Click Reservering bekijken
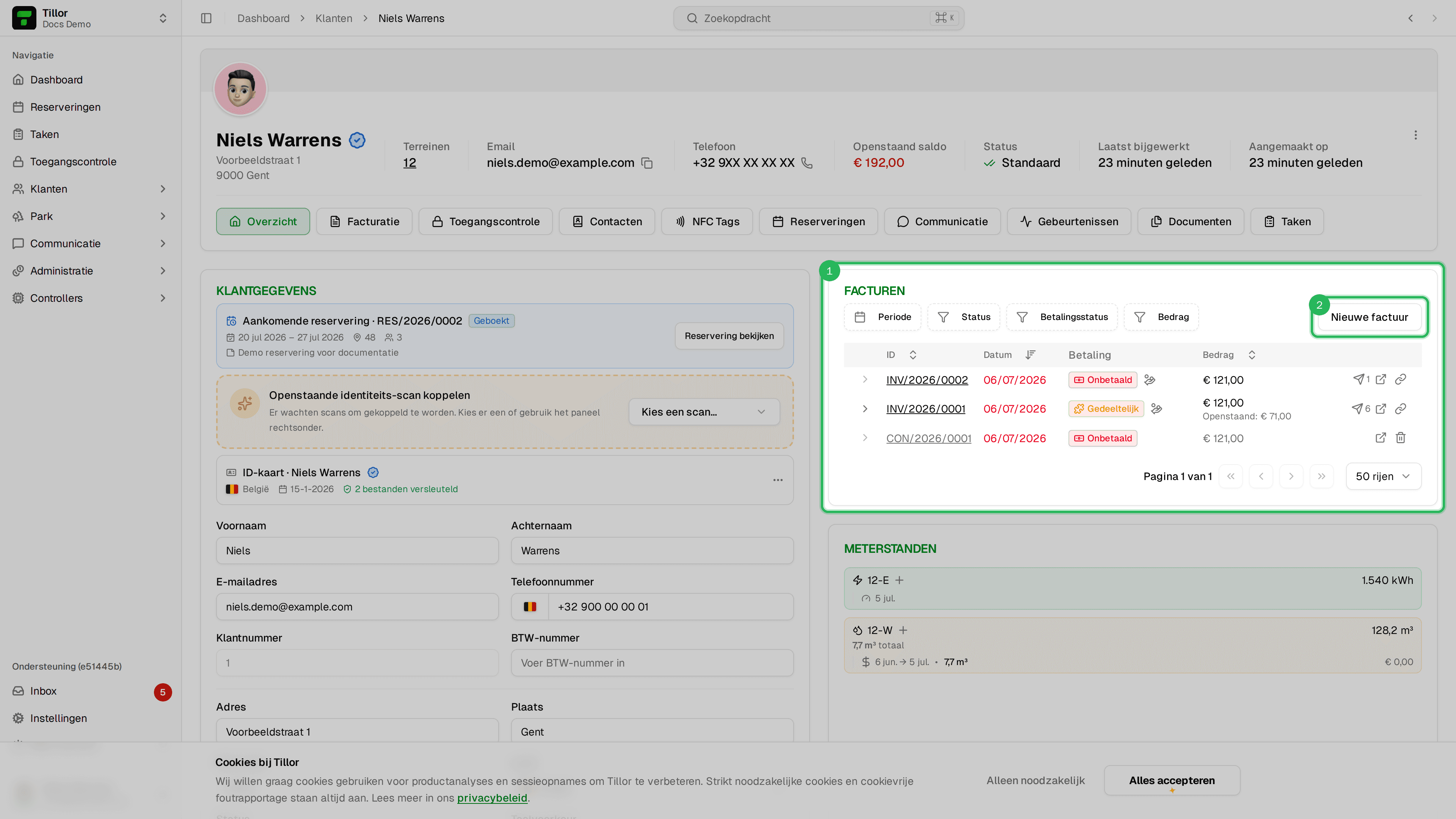The image size is (1456, 819). point(729,336)
